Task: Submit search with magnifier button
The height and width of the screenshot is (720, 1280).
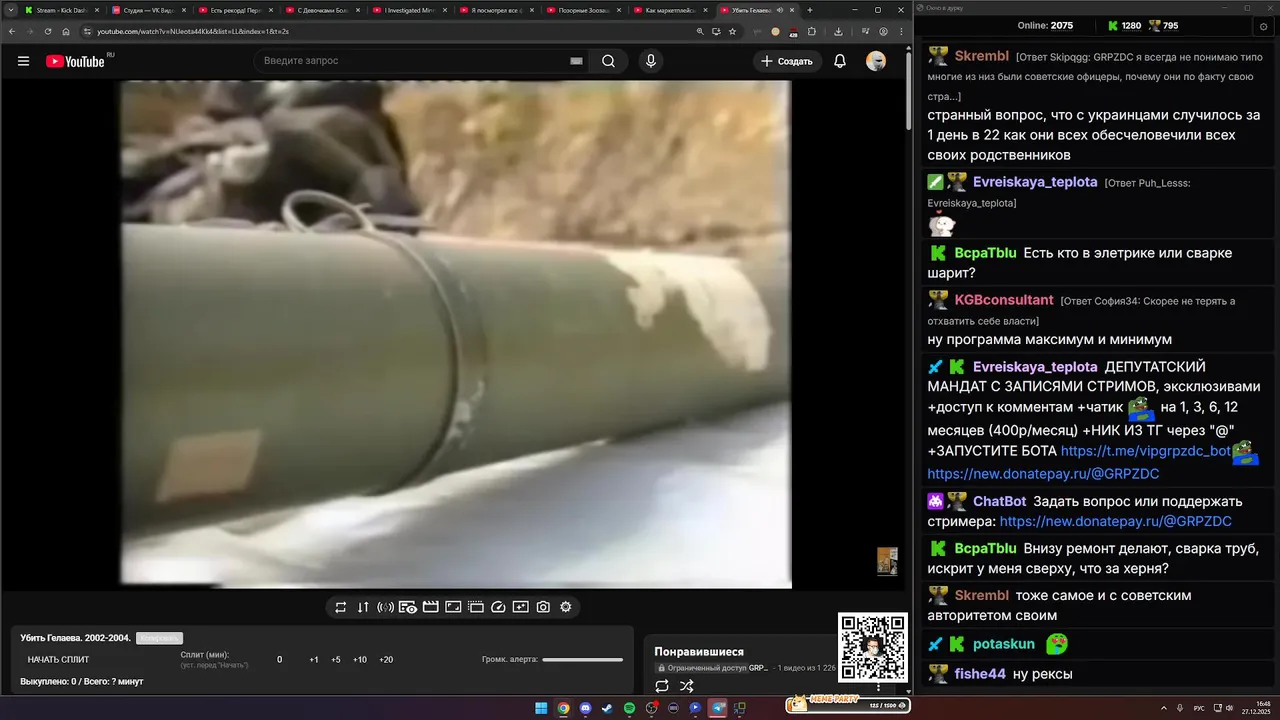Action: [608, 61]
